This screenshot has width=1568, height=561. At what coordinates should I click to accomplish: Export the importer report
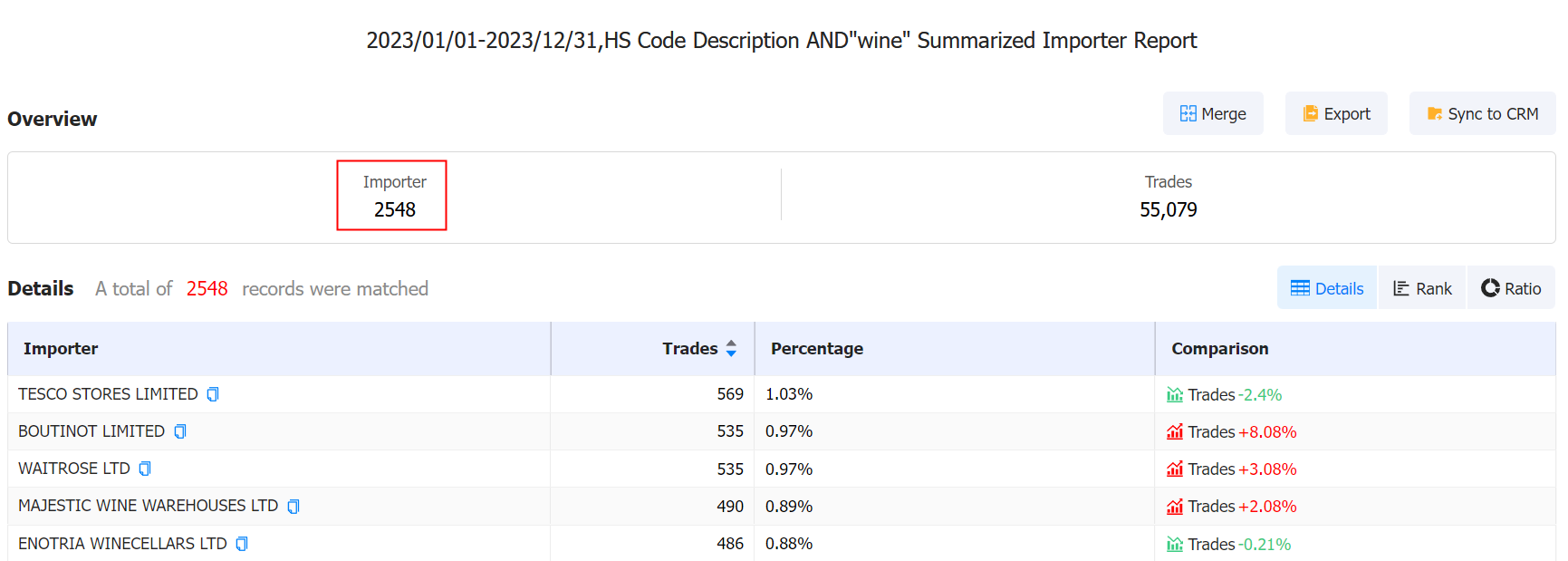[1336, 114]
